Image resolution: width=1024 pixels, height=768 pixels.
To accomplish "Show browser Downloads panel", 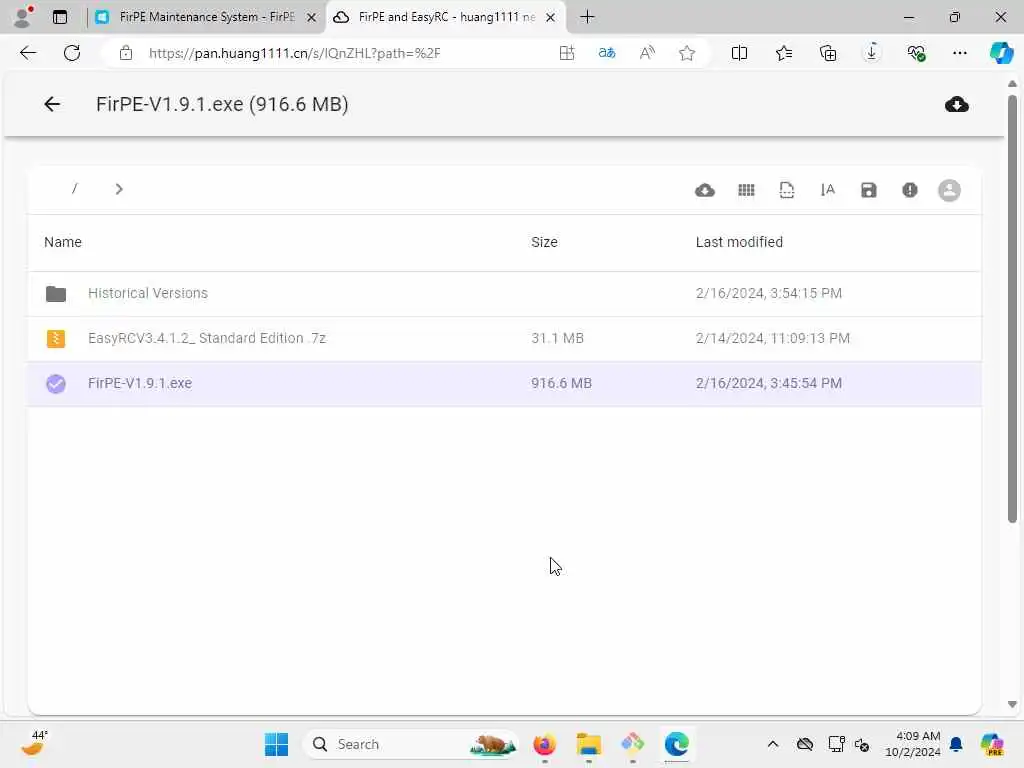I will (x=872, y=53).
